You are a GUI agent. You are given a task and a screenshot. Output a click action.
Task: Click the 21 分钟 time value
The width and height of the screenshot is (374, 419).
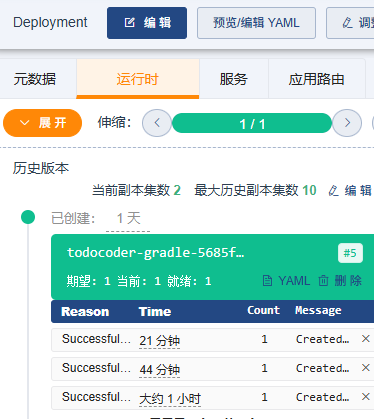coord(160,341)
